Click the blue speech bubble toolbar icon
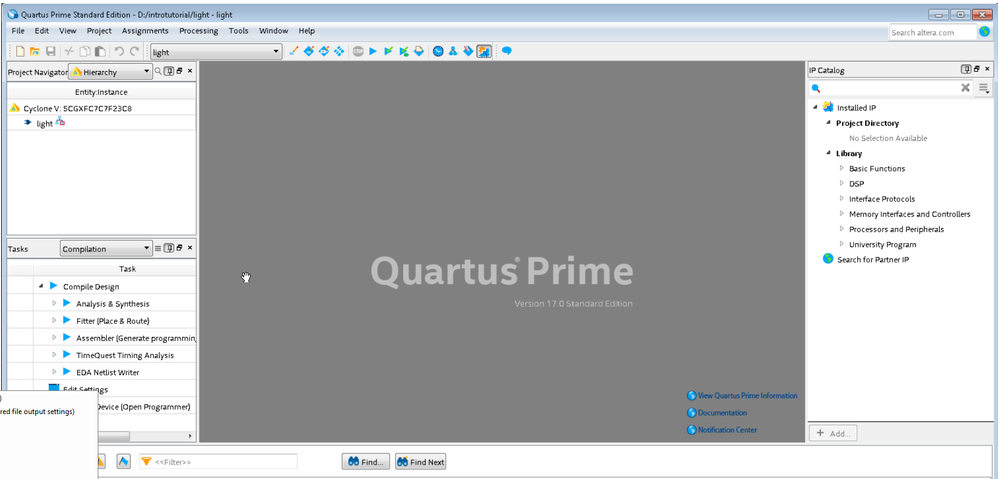 tap(507, 52)
